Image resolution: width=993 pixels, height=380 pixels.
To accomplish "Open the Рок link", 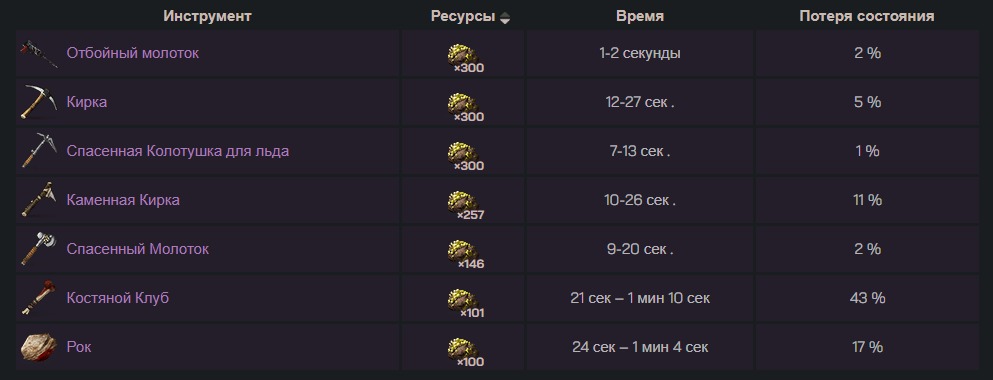I will pos(79,347).
